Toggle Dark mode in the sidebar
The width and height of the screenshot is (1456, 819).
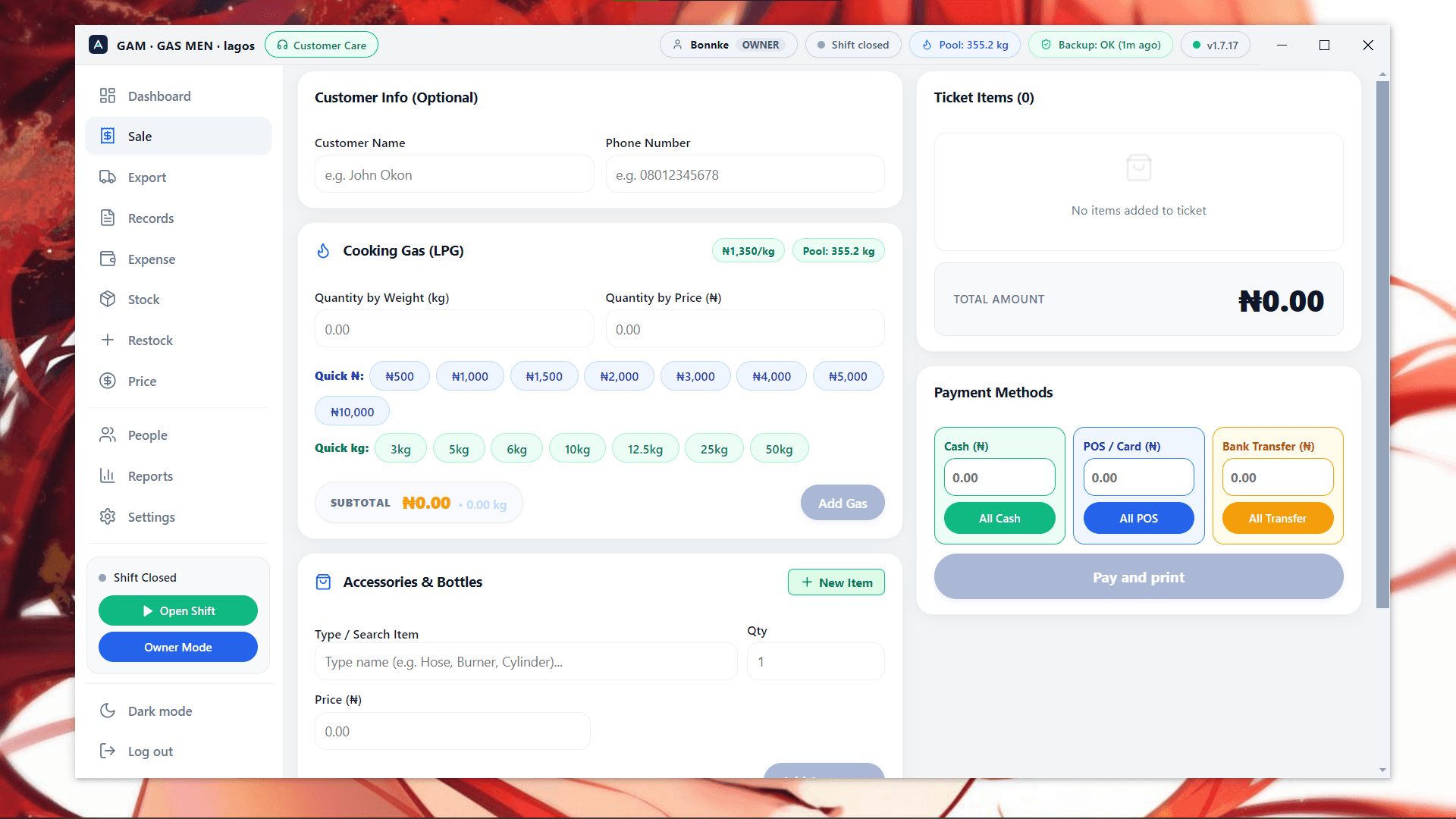click(x=178, y=711)
